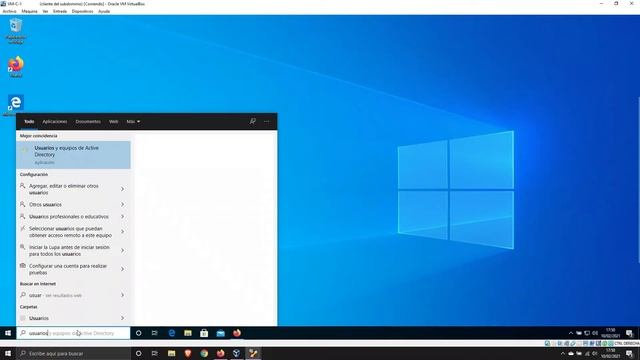The width and height of the screenshot is (640, 360).
Task: Open the Ver menu
Action: [x=45, y=11]
